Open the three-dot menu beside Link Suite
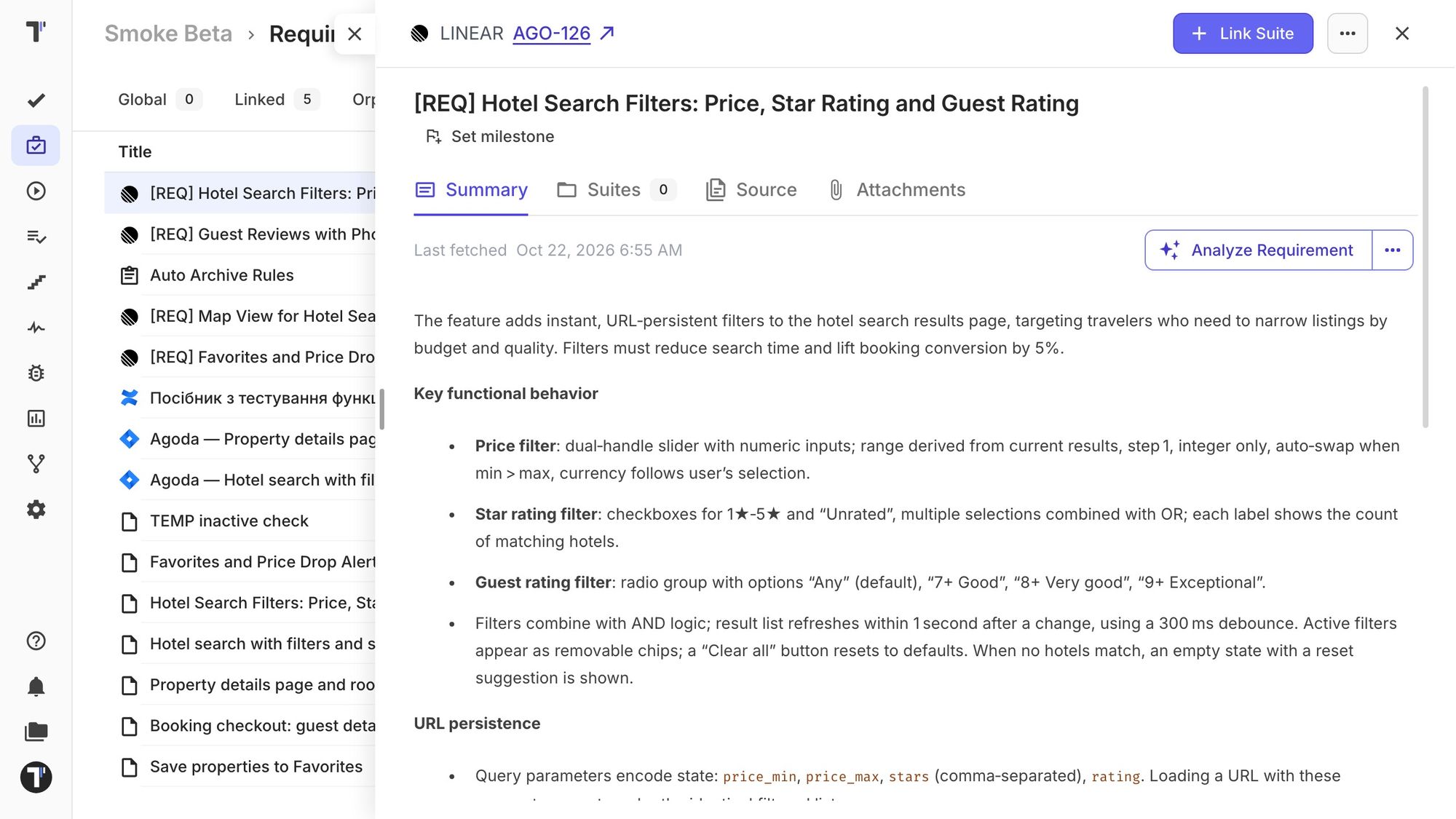This screenshot has height=819, width=1456. coord(1347,33)
